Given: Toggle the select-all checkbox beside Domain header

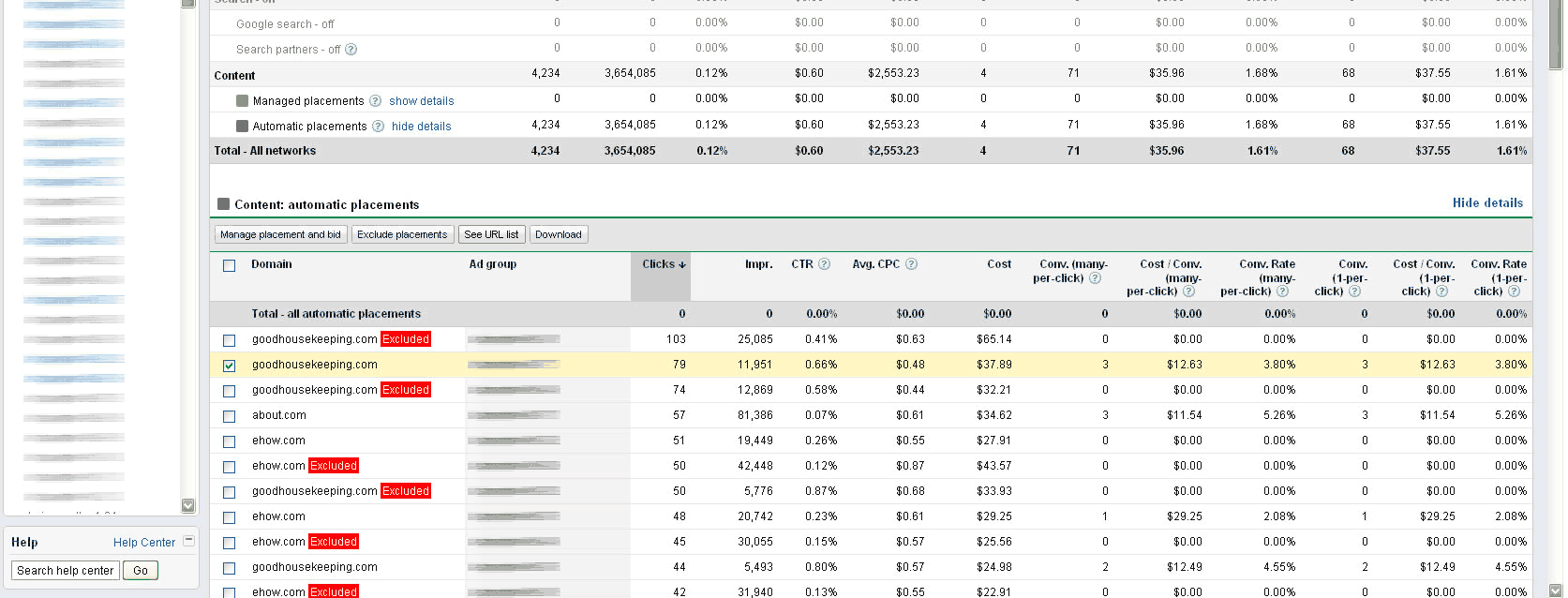Looking at the screenshot, I should click(x=229, y=265).
